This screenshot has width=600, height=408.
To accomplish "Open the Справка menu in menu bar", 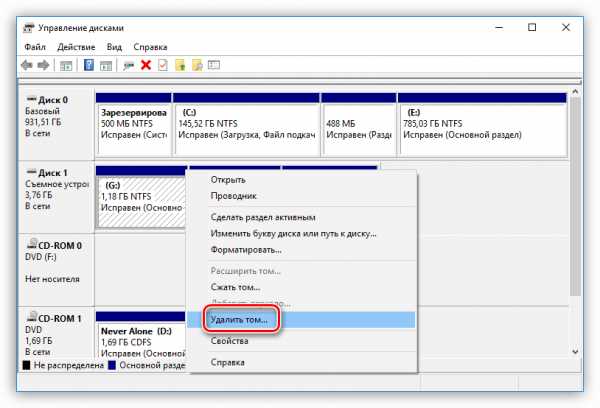I will click(150, 47).
